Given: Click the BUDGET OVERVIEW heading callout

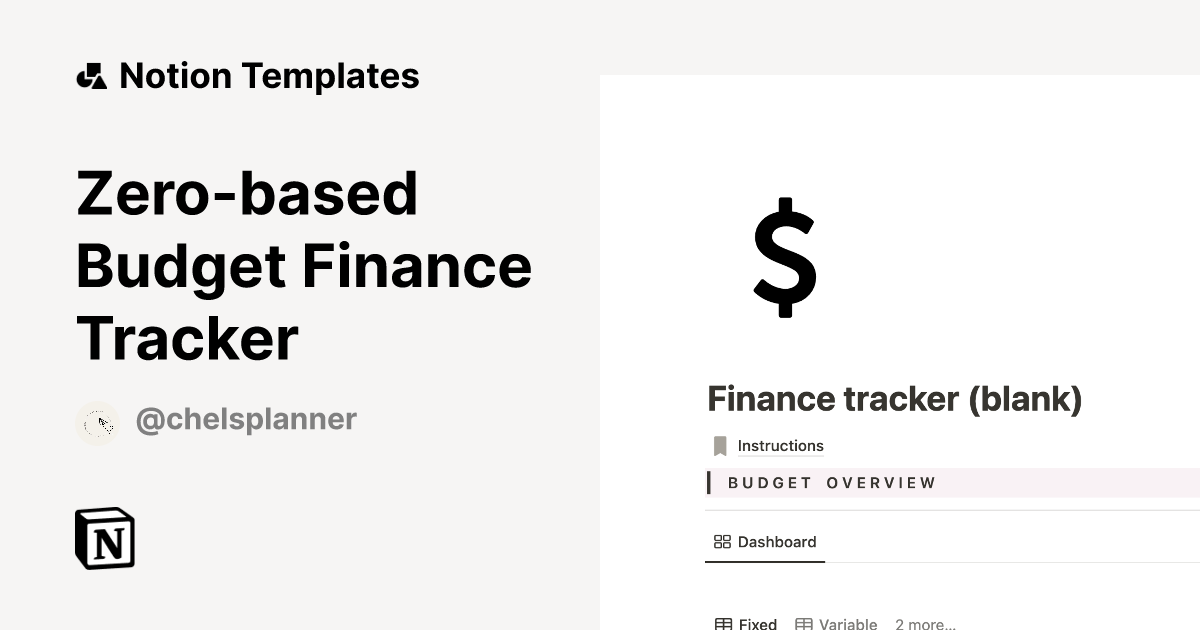Looking at the screenshot, I should point(830,482).
